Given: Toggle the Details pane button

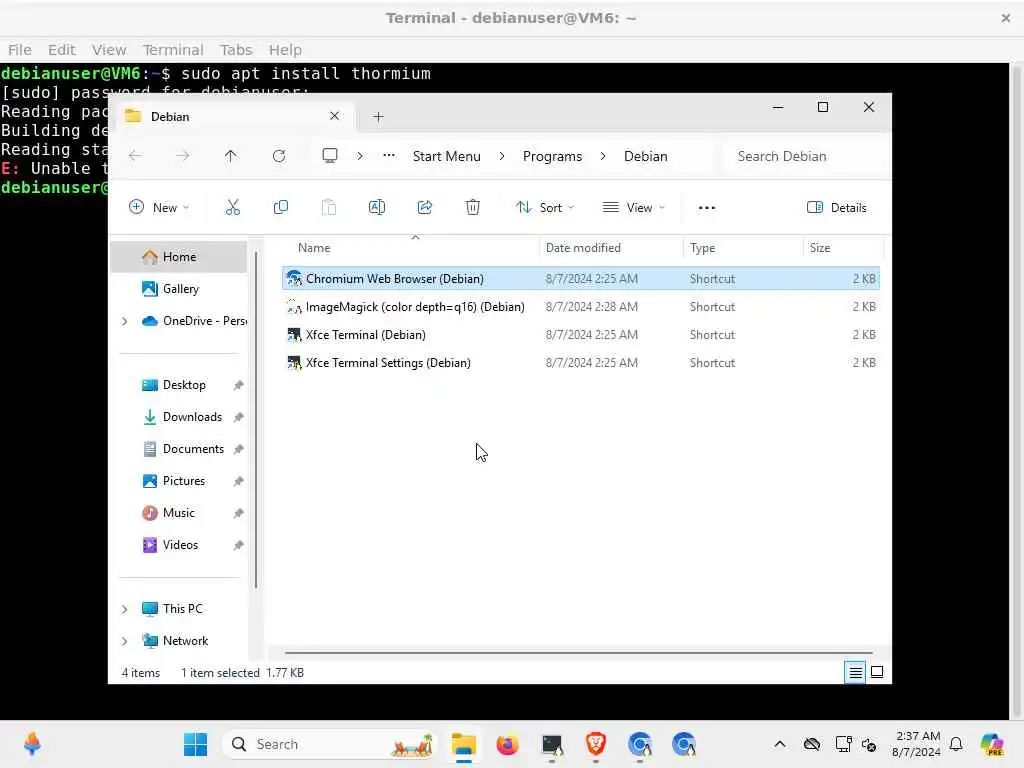Looking at the screenshot, I should [x=837, y=208].
